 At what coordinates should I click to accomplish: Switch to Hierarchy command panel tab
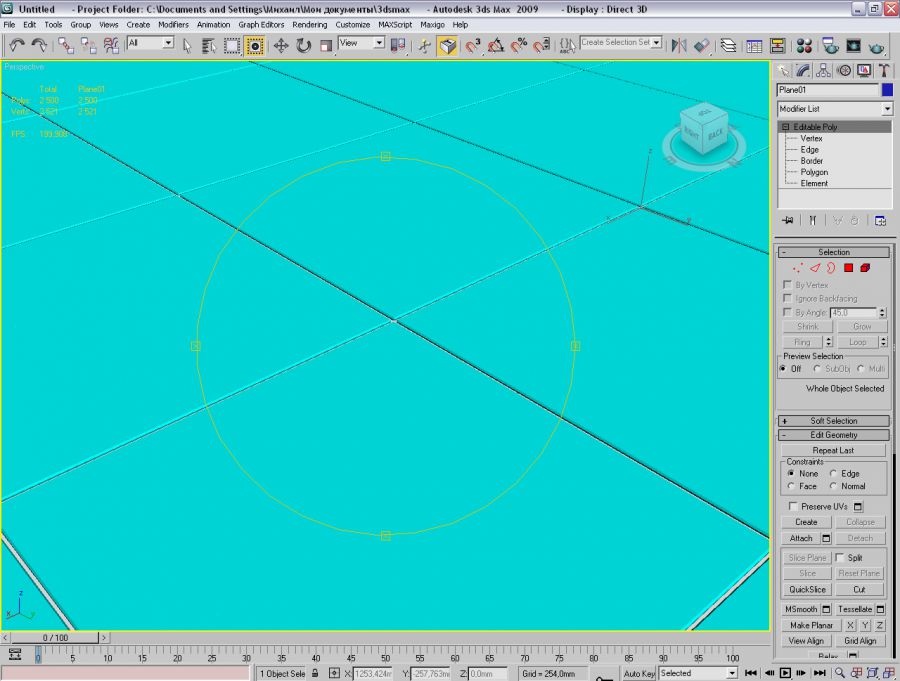tap(824, 71)
